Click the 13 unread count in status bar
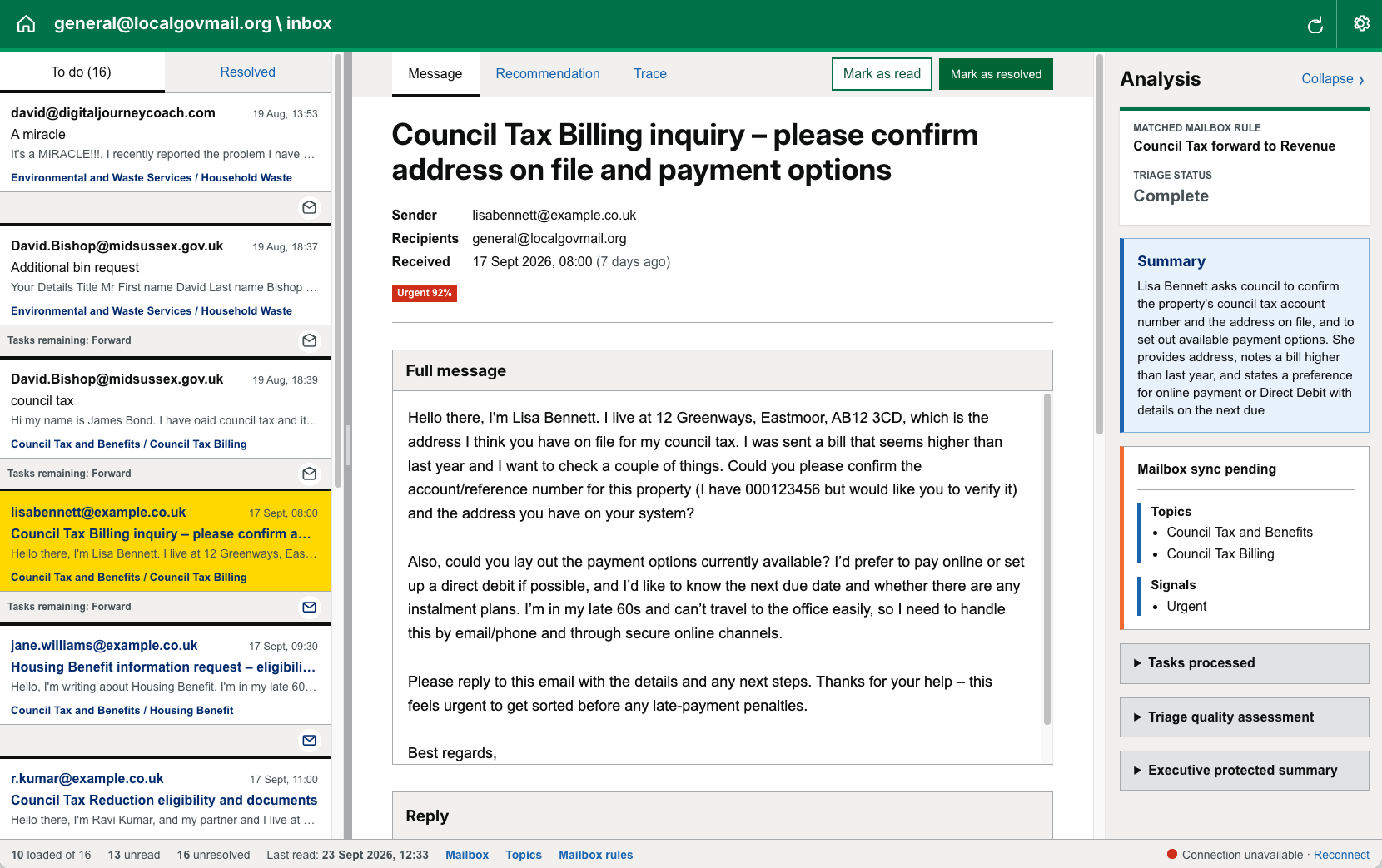Image resolution: width=1382 pixels, height=868 pixels. point(134,855)
